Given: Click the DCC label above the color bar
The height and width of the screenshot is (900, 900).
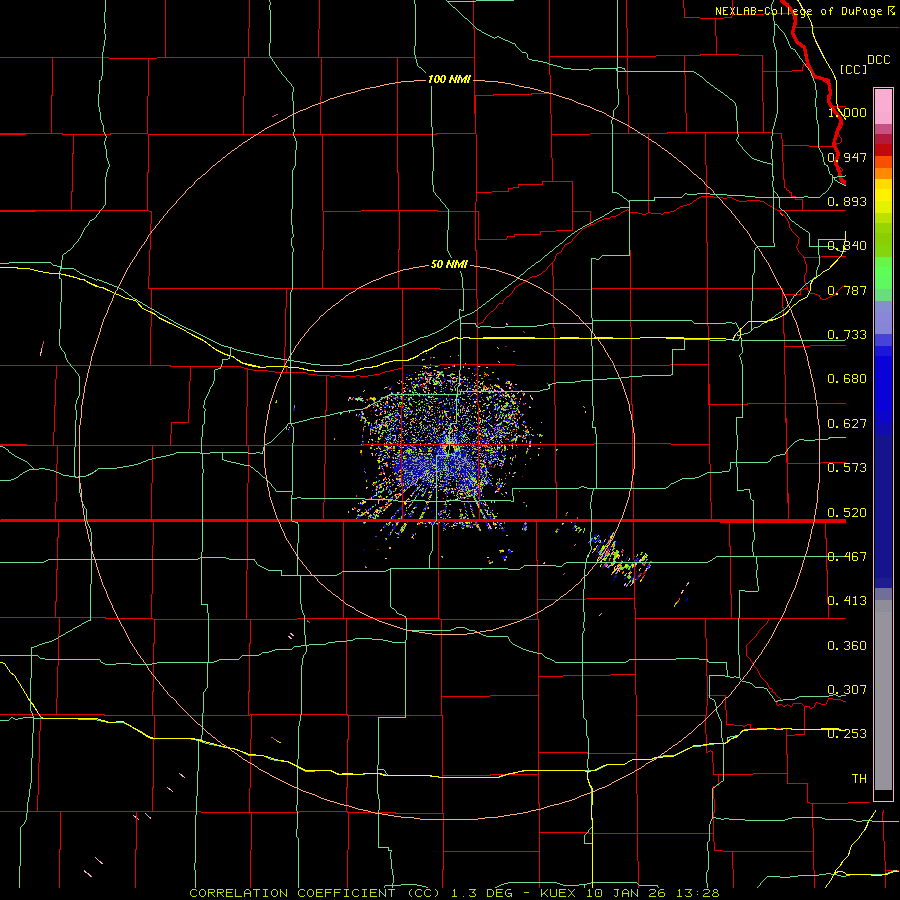Looking at the screenshot, I should [878, 60].
